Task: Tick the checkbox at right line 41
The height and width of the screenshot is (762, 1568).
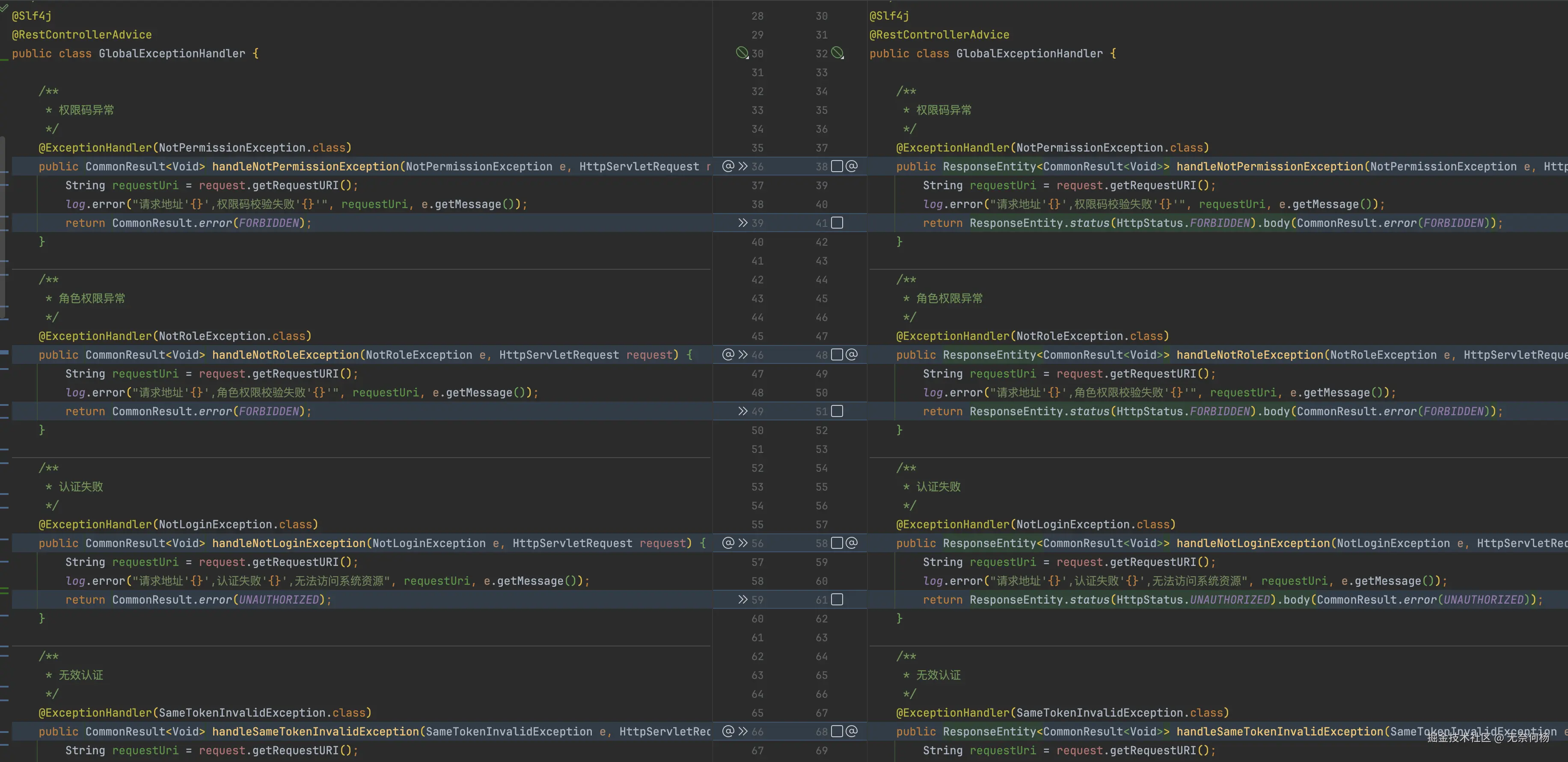Action: click(x=837, y=223)
